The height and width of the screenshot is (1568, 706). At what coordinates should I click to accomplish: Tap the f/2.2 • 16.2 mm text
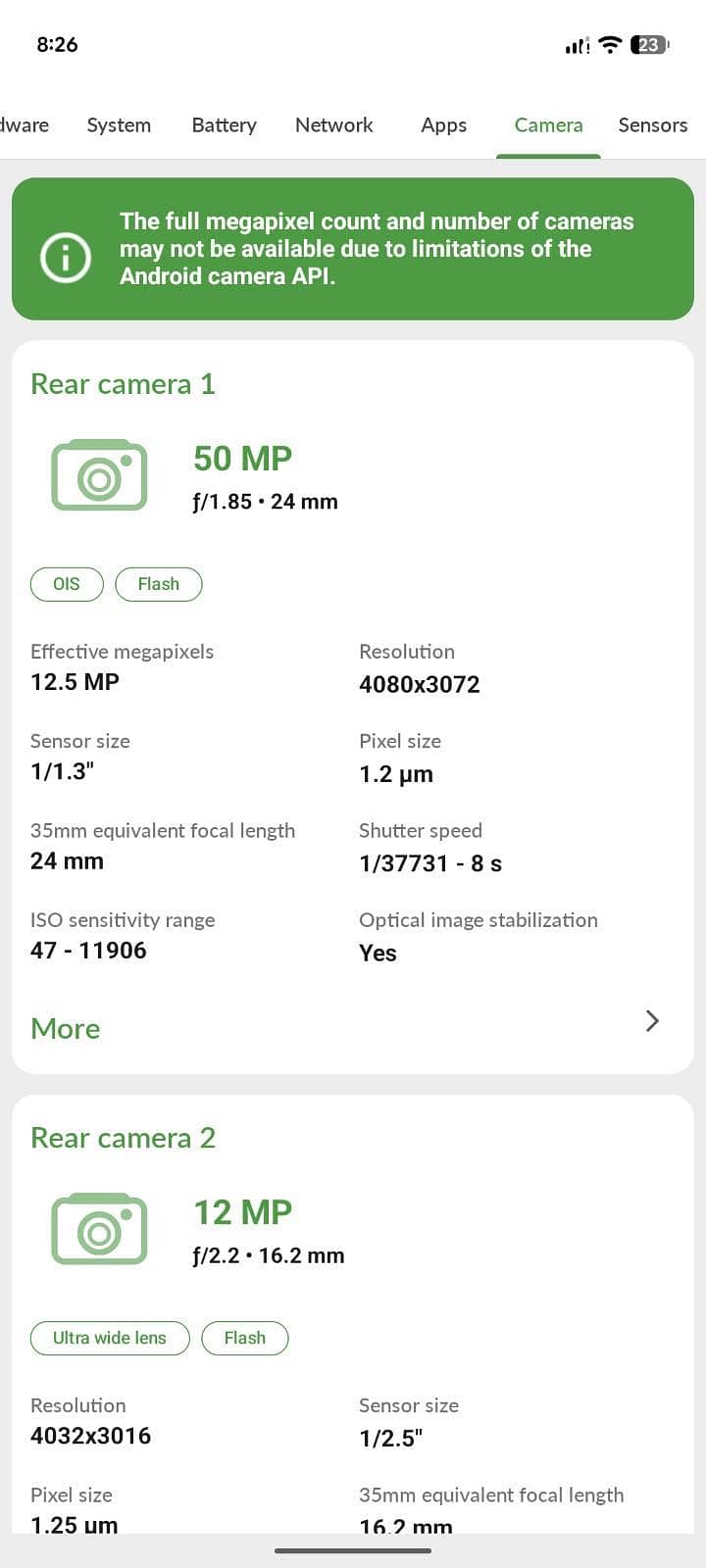coord(269,1255)
